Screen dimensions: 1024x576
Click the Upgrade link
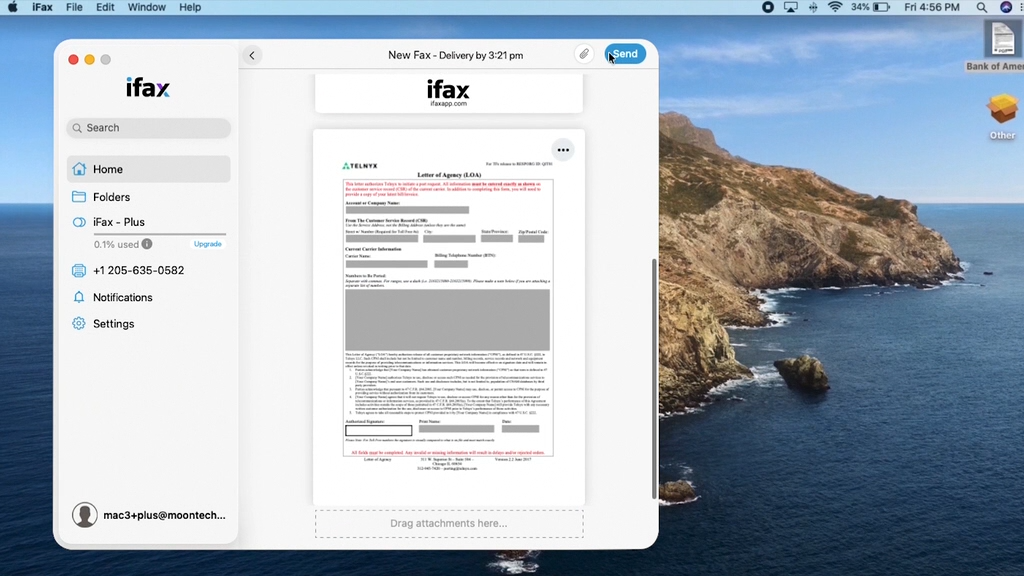pos(208,244)
